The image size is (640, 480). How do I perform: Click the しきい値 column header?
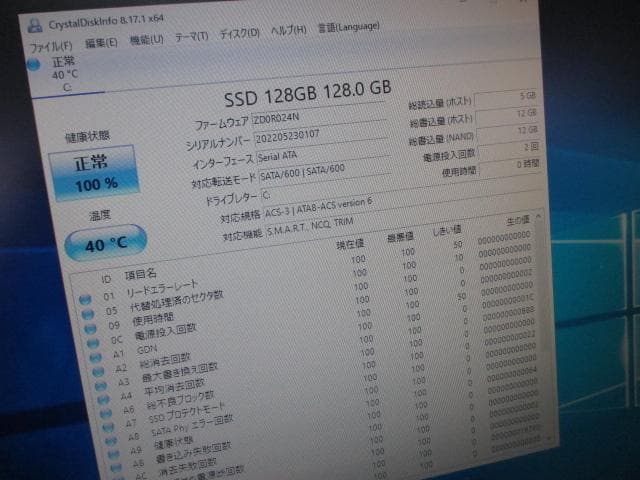[447, 230]
